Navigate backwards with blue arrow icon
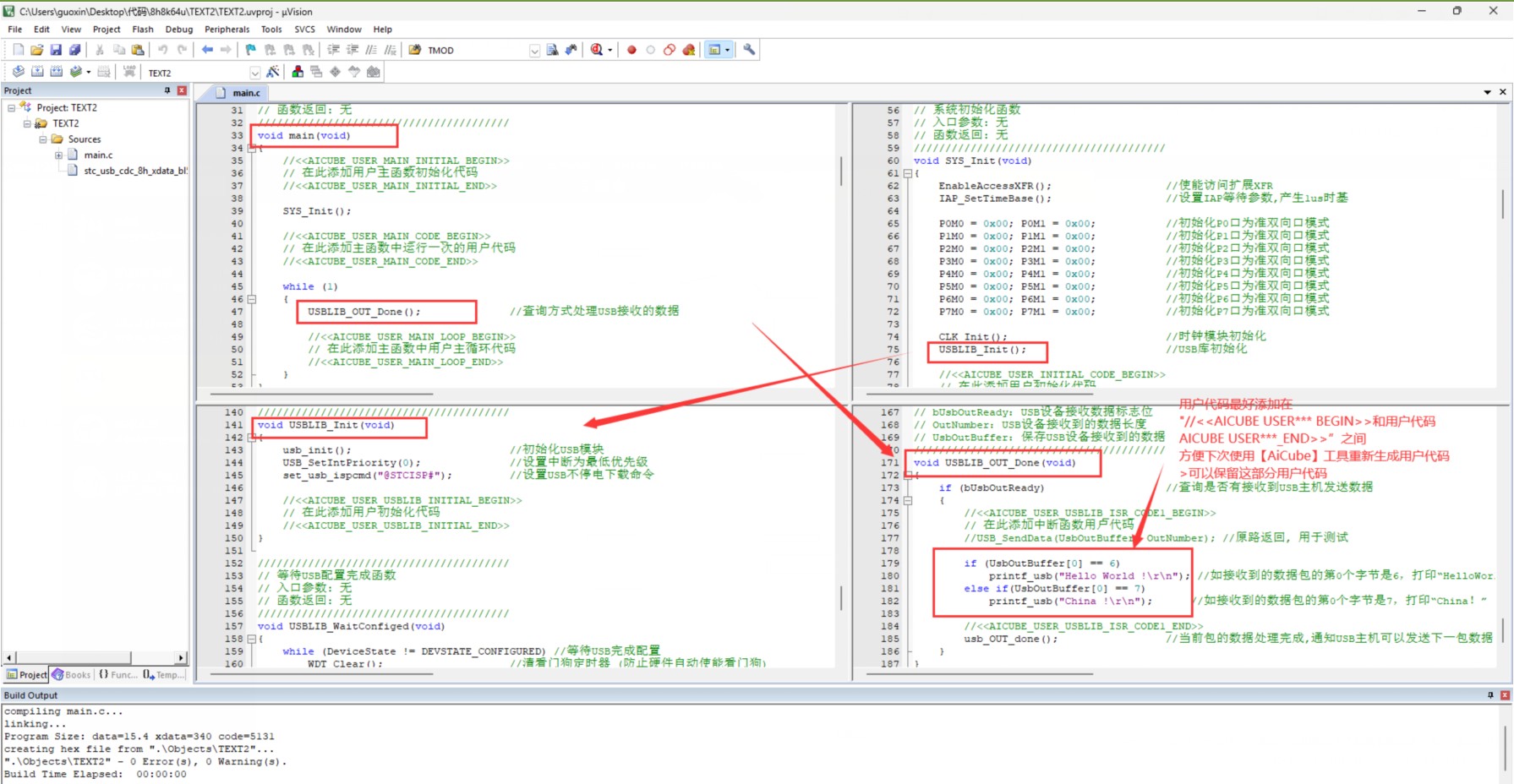1514x784 pixels. 207,50
